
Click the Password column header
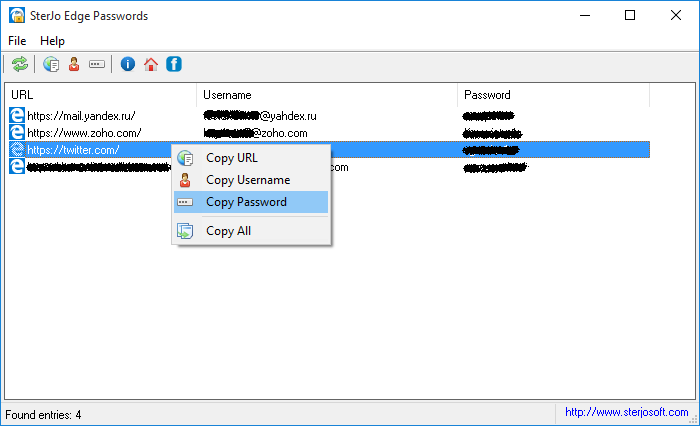[x=553, y=95]
